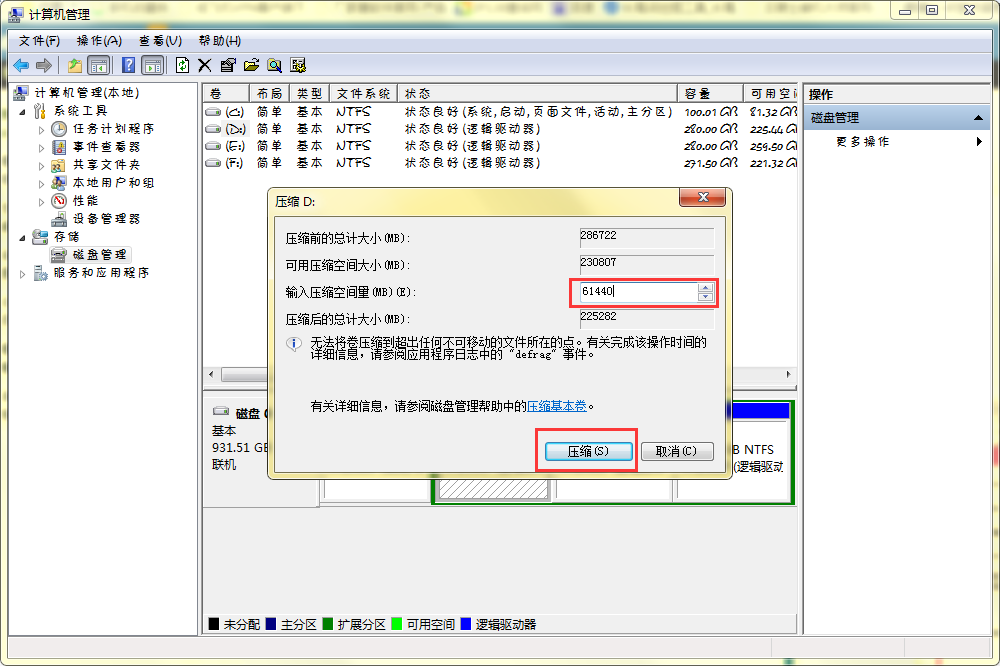Open 性能 tree item
The image size is (1000, 666).
tap(85, 200)
